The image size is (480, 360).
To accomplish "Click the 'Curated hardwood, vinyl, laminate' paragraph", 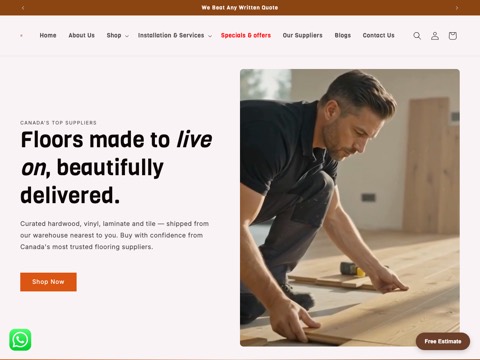I will click(114, 235).
